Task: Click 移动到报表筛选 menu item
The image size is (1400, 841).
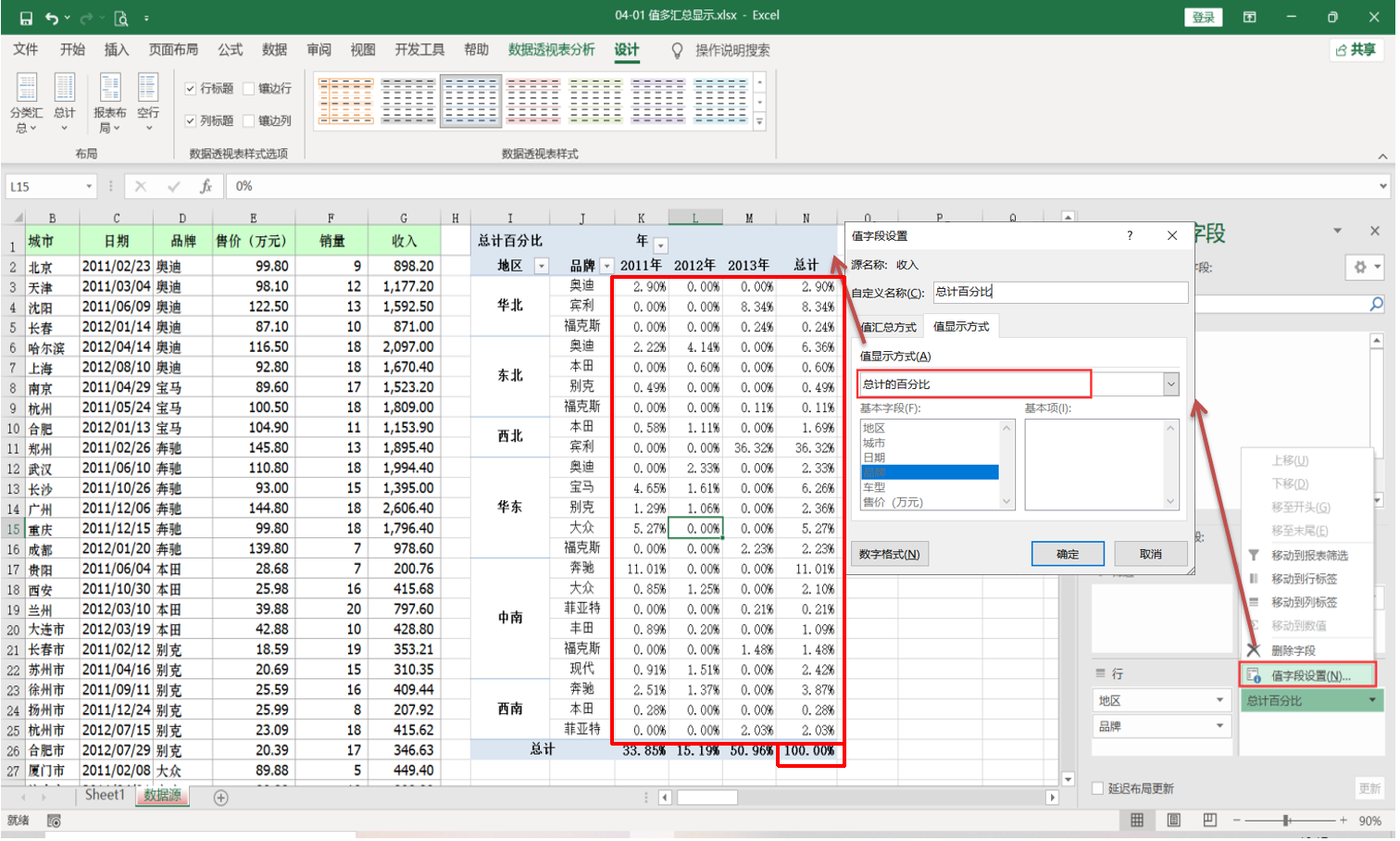Action: (x=1309, y=555)
